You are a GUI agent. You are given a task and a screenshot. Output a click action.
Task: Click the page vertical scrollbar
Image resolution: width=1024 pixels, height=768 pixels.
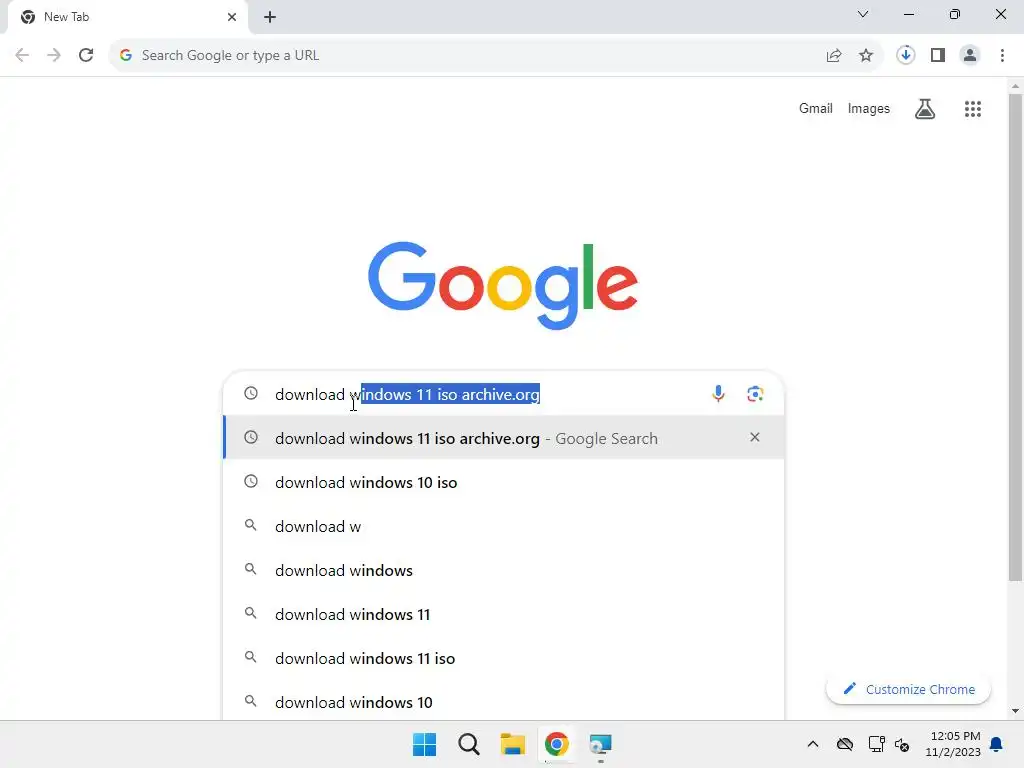click(1015, 337)
